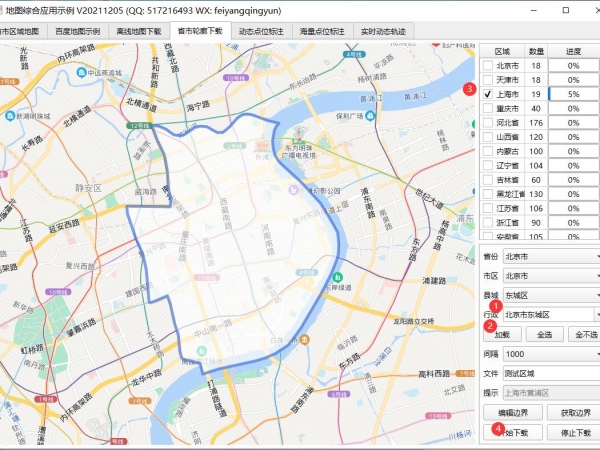Check the 北京市 region checkbox
The image size is (600, 450).
pyautogui.click(x=487, y=66)
